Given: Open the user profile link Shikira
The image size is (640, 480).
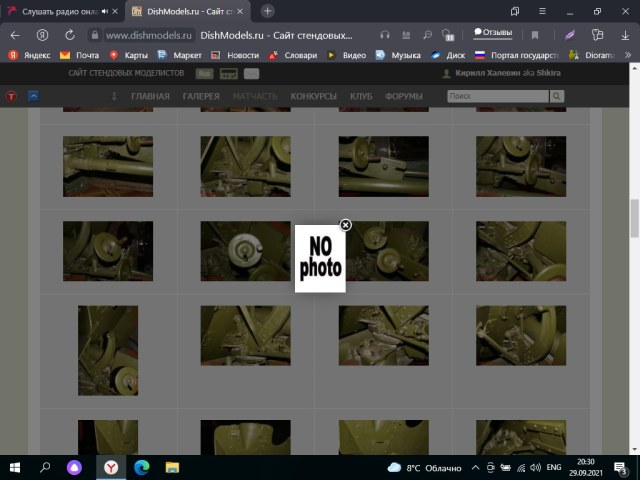Looking at the screenshot, I should pyautogui.click(x=552, y=74).
